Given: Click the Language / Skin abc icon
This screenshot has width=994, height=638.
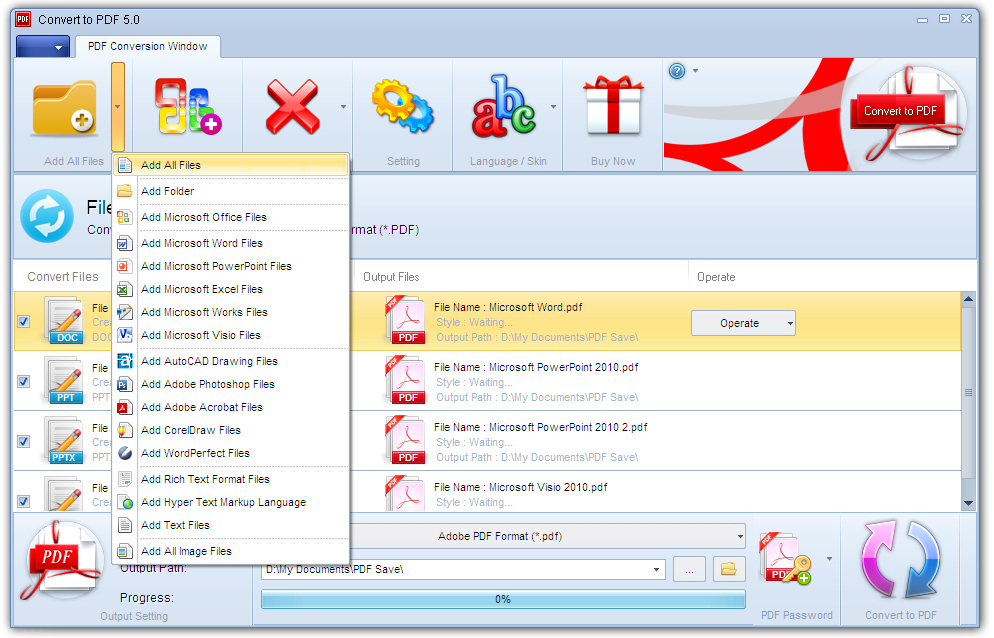Looking at the screenshot, I should [x=503, y=108].
